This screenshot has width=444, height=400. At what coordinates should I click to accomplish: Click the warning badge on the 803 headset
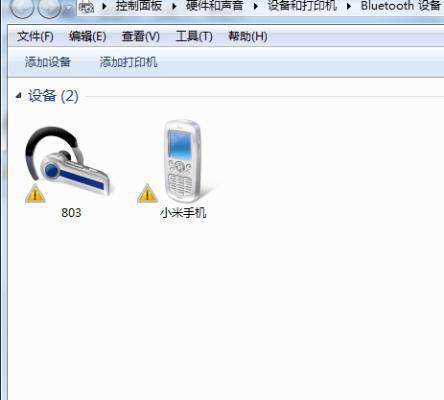click(35, 193)
